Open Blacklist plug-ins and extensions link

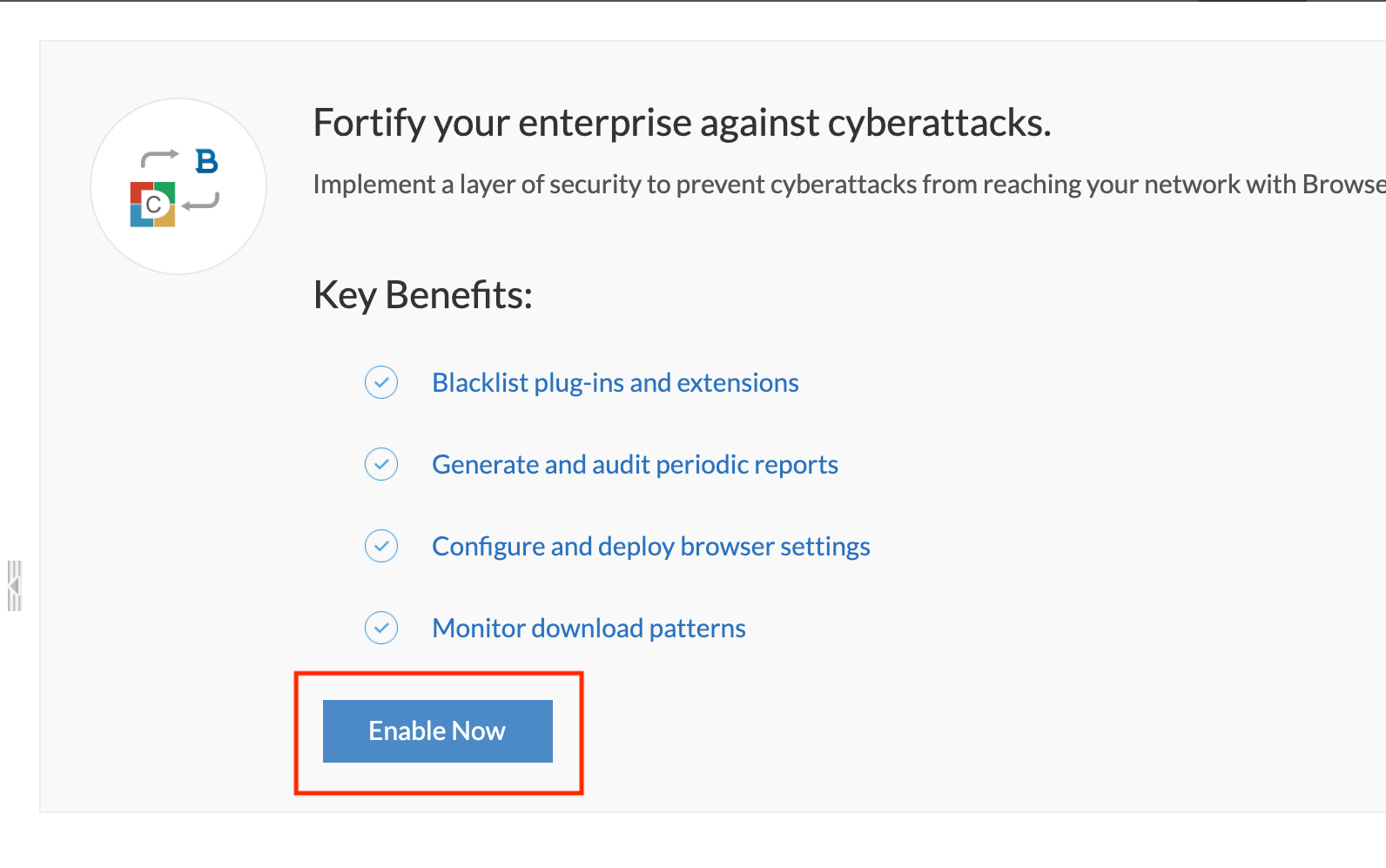615,383
